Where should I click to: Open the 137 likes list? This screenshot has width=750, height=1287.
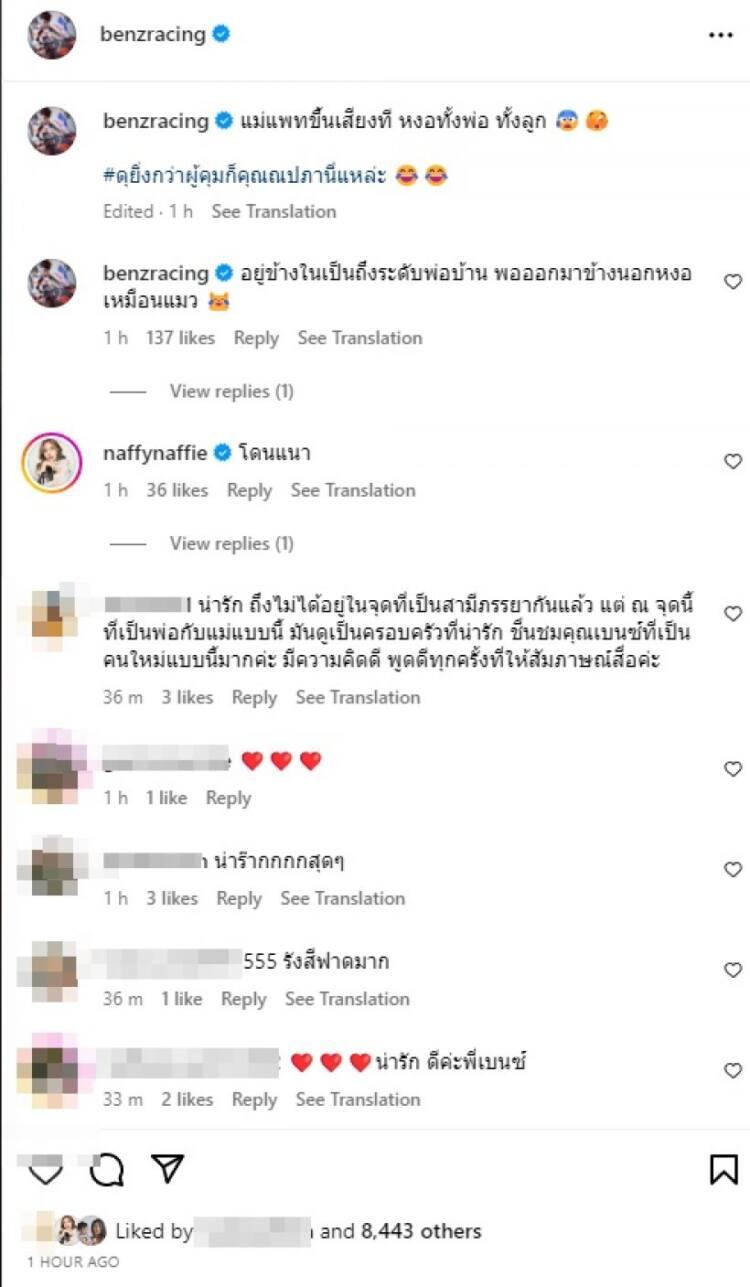click(180, 338)
